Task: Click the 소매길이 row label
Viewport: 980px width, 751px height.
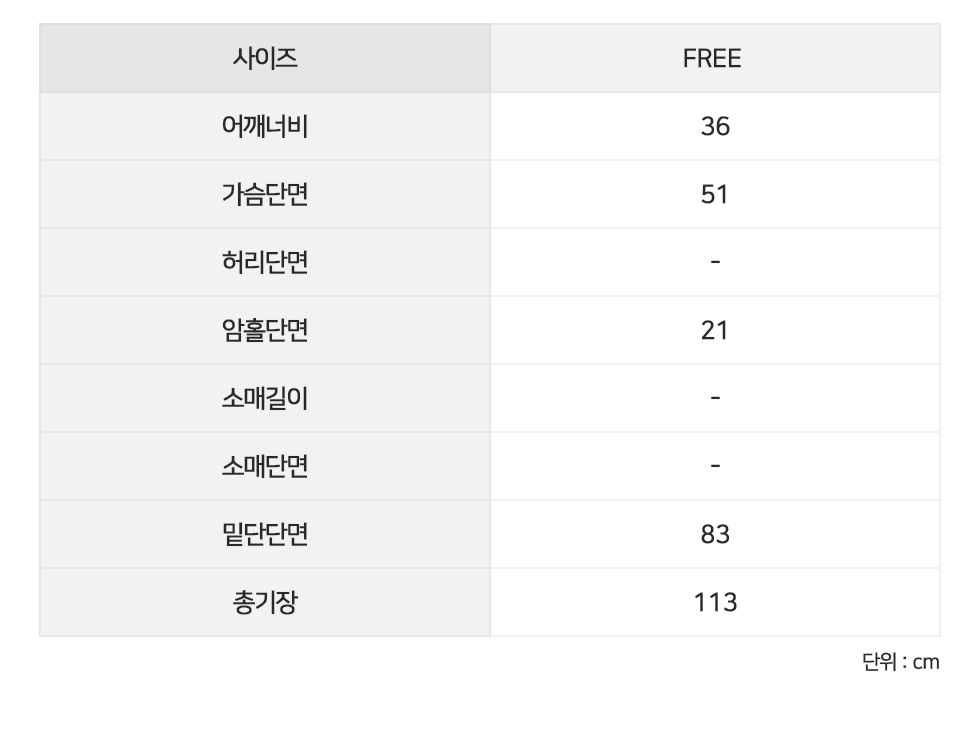Action: (x=265, y=399)
